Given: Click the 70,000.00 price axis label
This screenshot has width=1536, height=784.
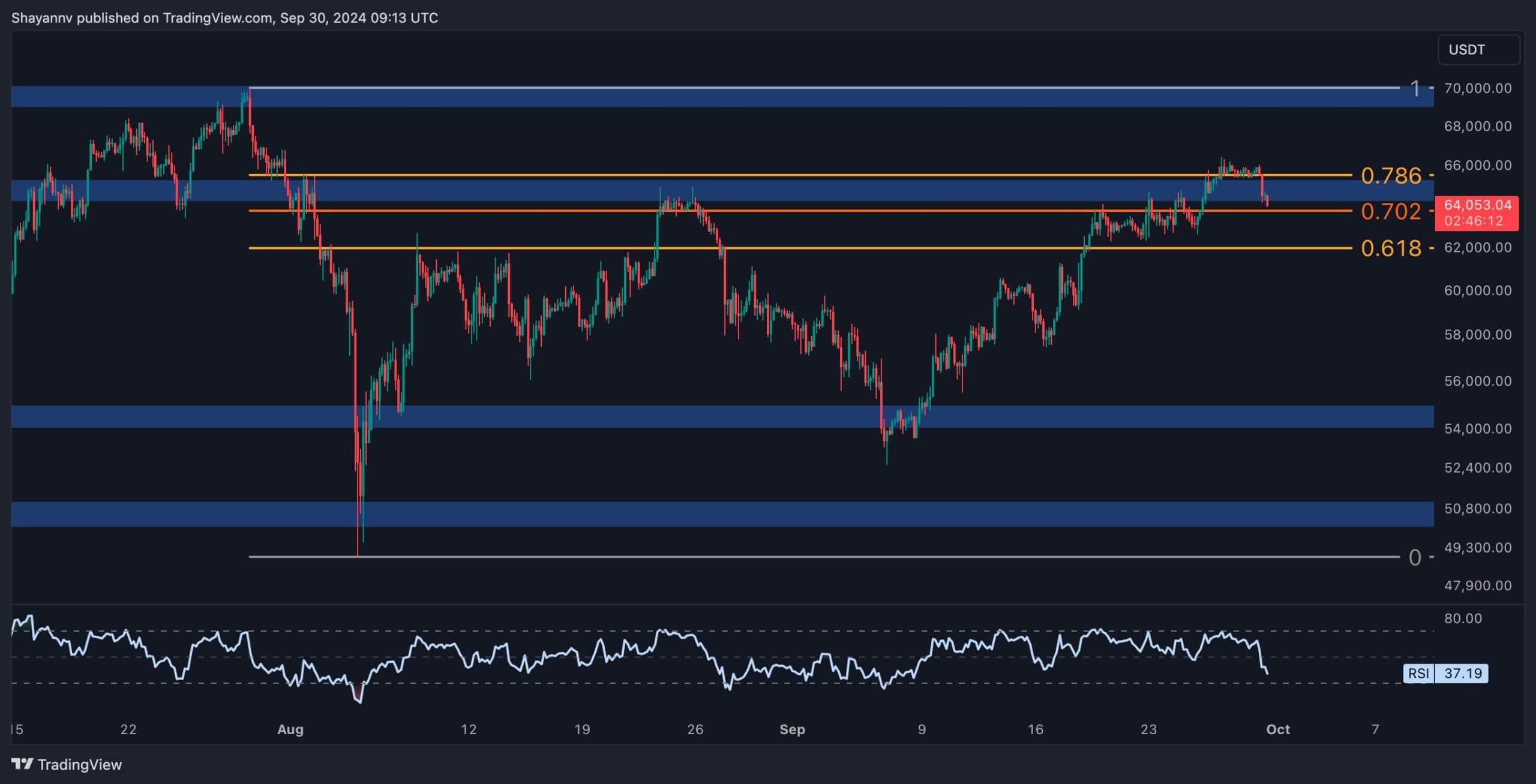Looking at the screenshot, I should (1478, 88).
